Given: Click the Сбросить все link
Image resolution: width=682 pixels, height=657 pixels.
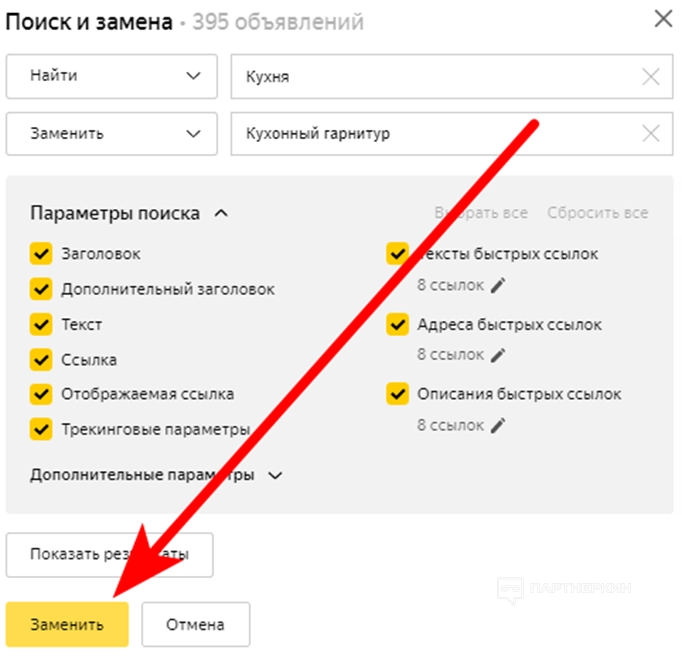Looking at the screenshot, I should (x=597, y=213).
